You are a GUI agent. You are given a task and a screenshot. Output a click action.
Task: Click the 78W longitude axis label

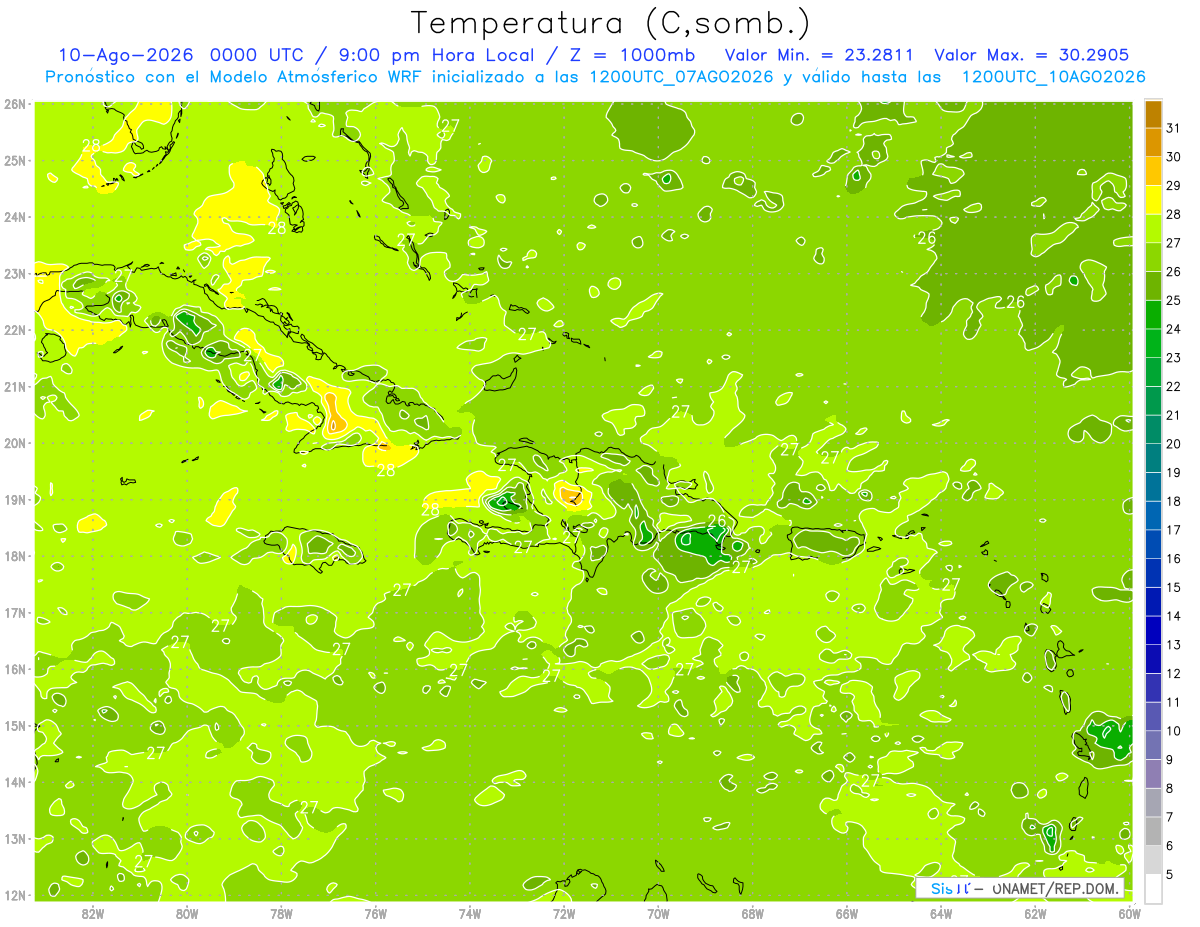pyautogui.click(x=281, y=913)
